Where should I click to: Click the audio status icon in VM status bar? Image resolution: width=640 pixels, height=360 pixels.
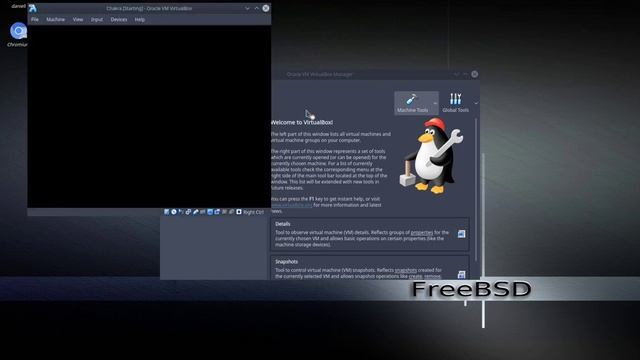coord(181,212)
